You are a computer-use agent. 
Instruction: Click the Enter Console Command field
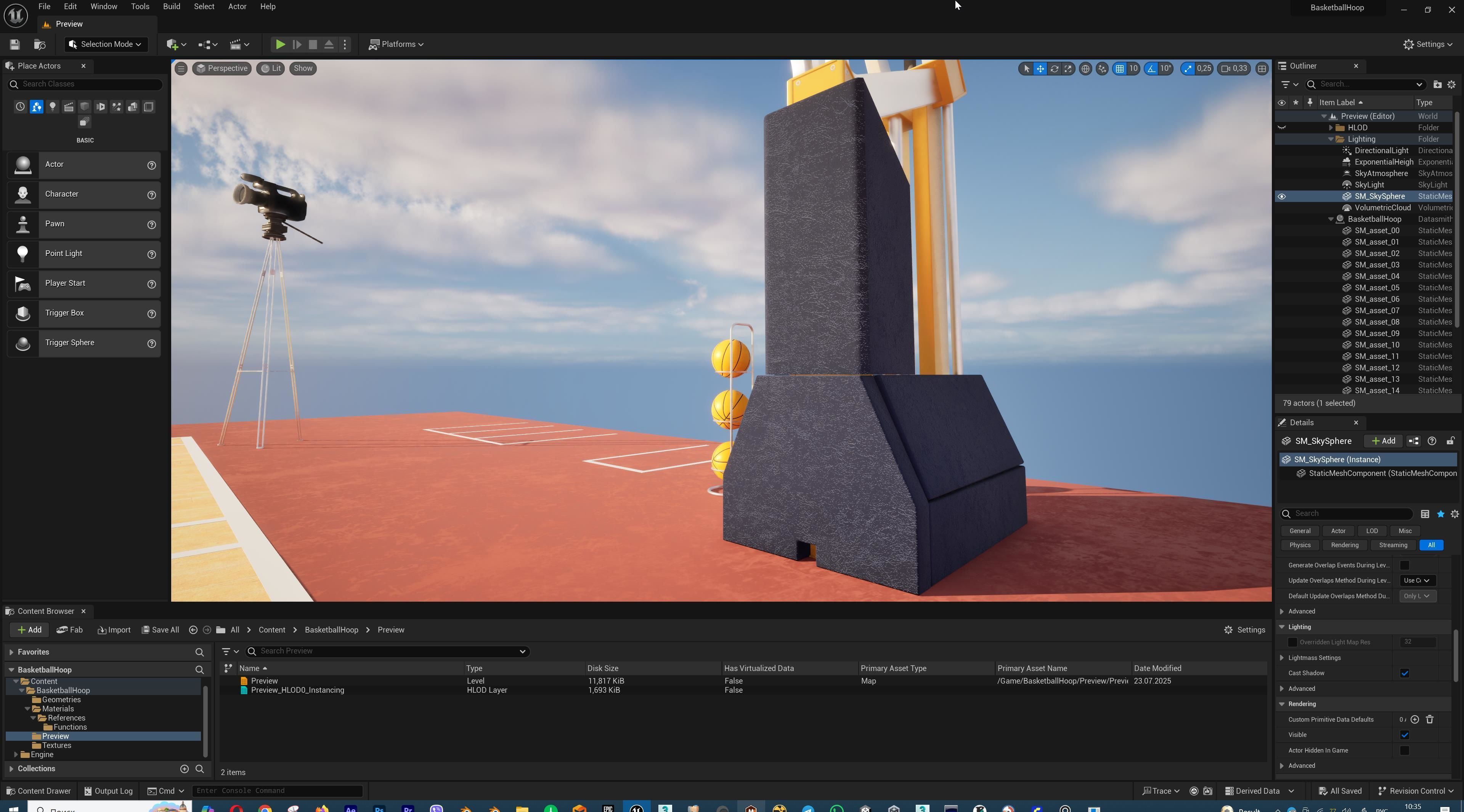pos(277,791)
